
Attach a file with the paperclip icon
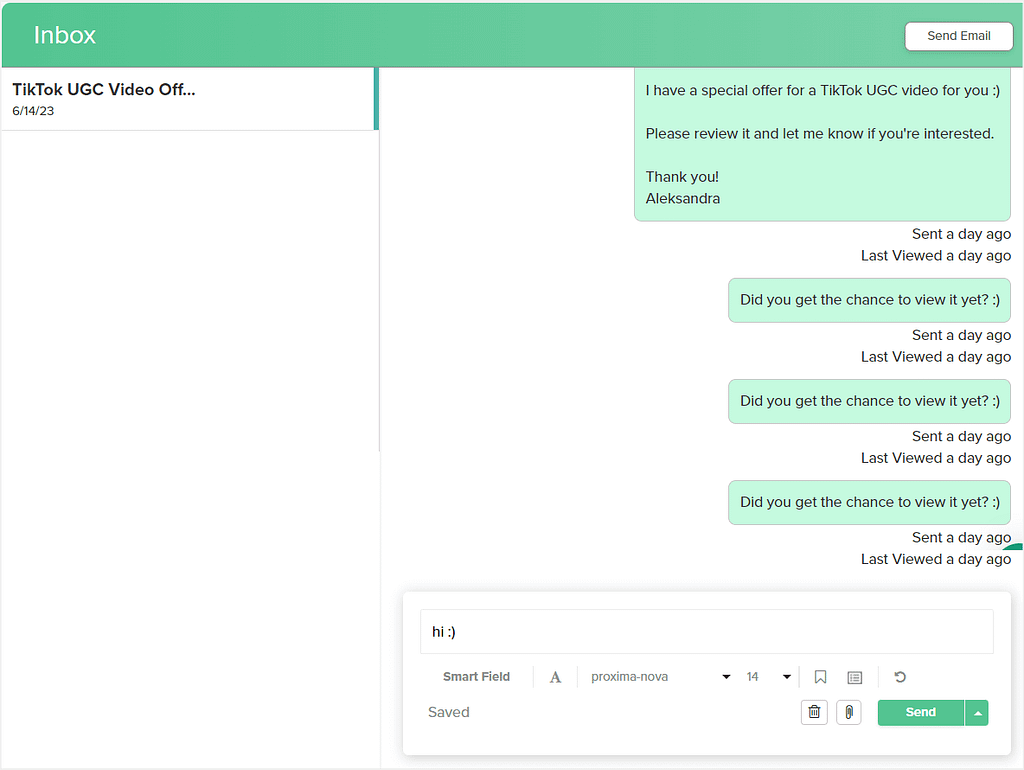(x=848, y=712)
